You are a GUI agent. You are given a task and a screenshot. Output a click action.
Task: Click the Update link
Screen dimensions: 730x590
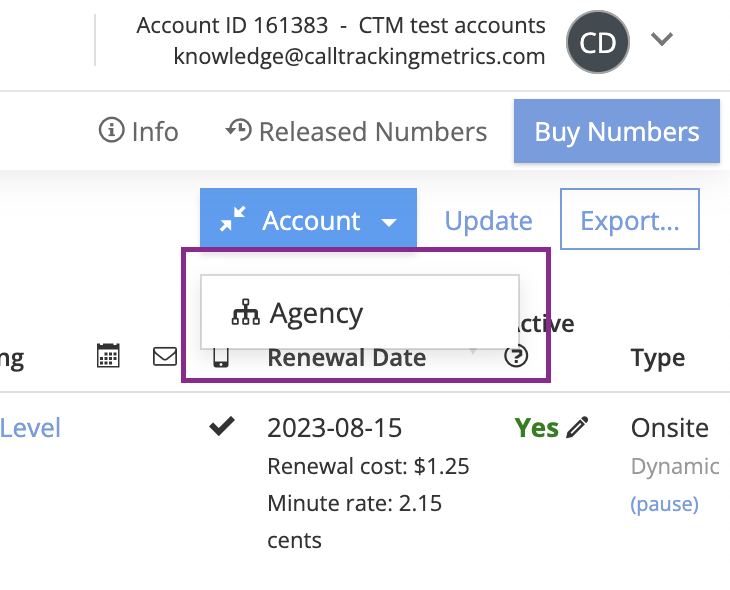pos(488,221)
